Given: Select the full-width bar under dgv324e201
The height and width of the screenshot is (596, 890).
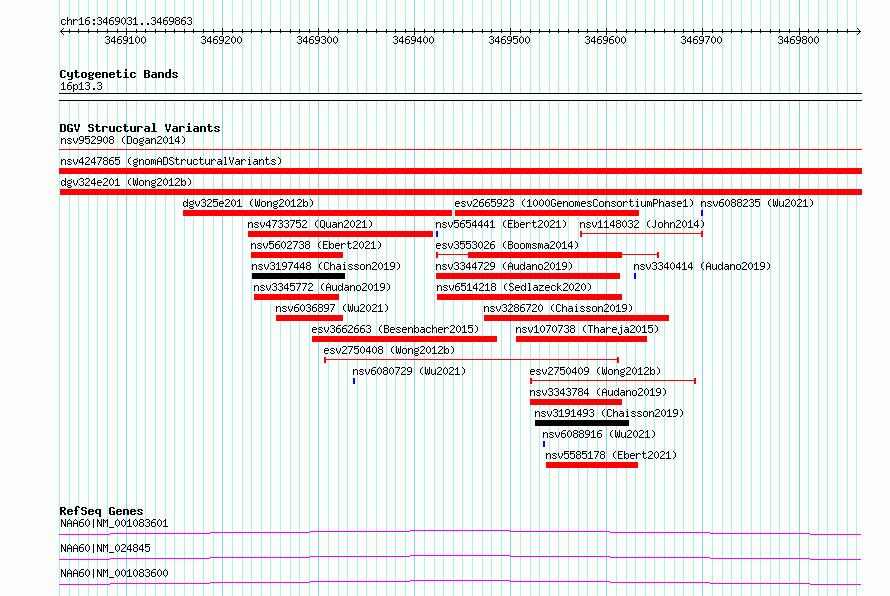Looking at the screenshot, I should pos(460,192).
